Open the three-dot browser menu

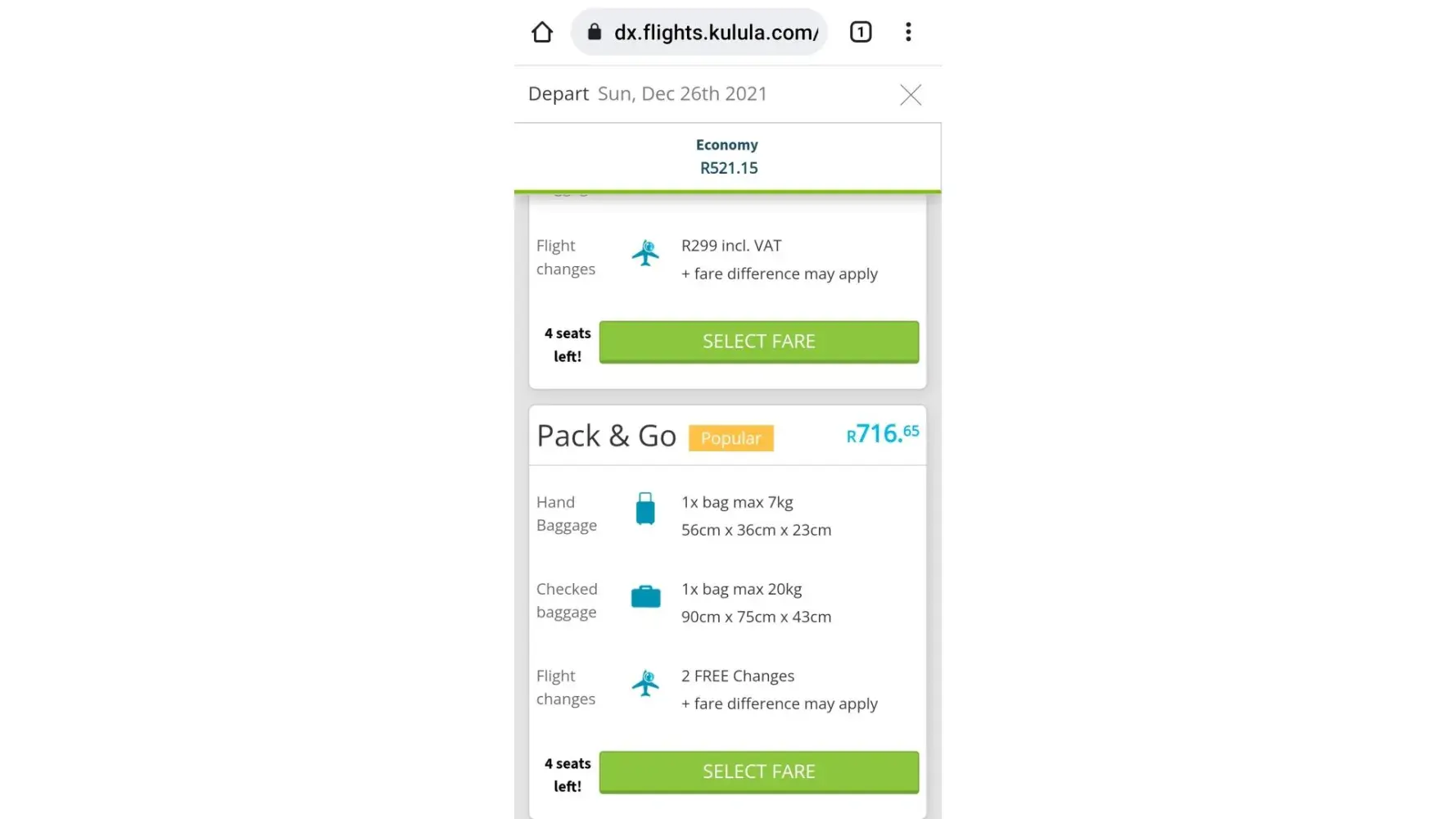coord(908,32)
